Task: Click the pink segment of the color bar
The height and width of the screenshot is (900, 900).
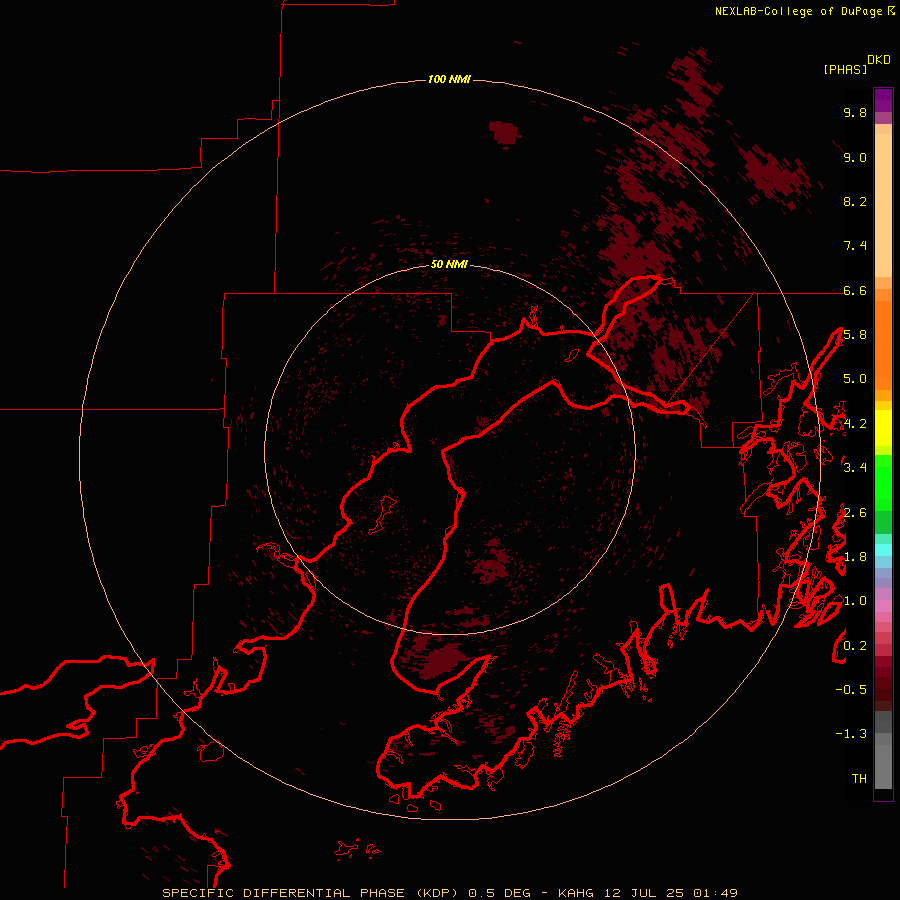Action: [883, 605]
